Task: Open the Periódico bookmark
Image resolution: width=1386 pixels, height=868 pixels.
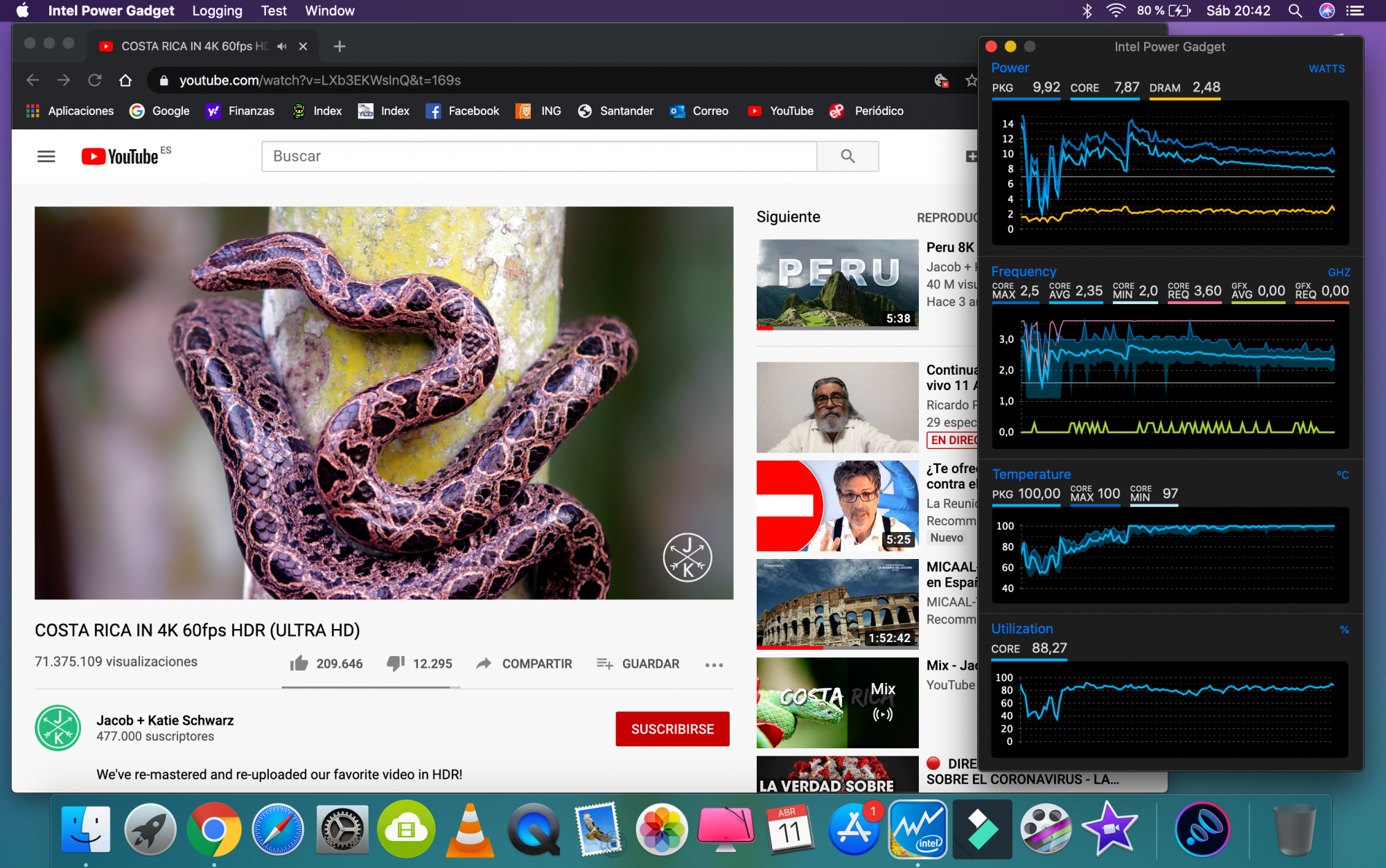Action: 867,111
